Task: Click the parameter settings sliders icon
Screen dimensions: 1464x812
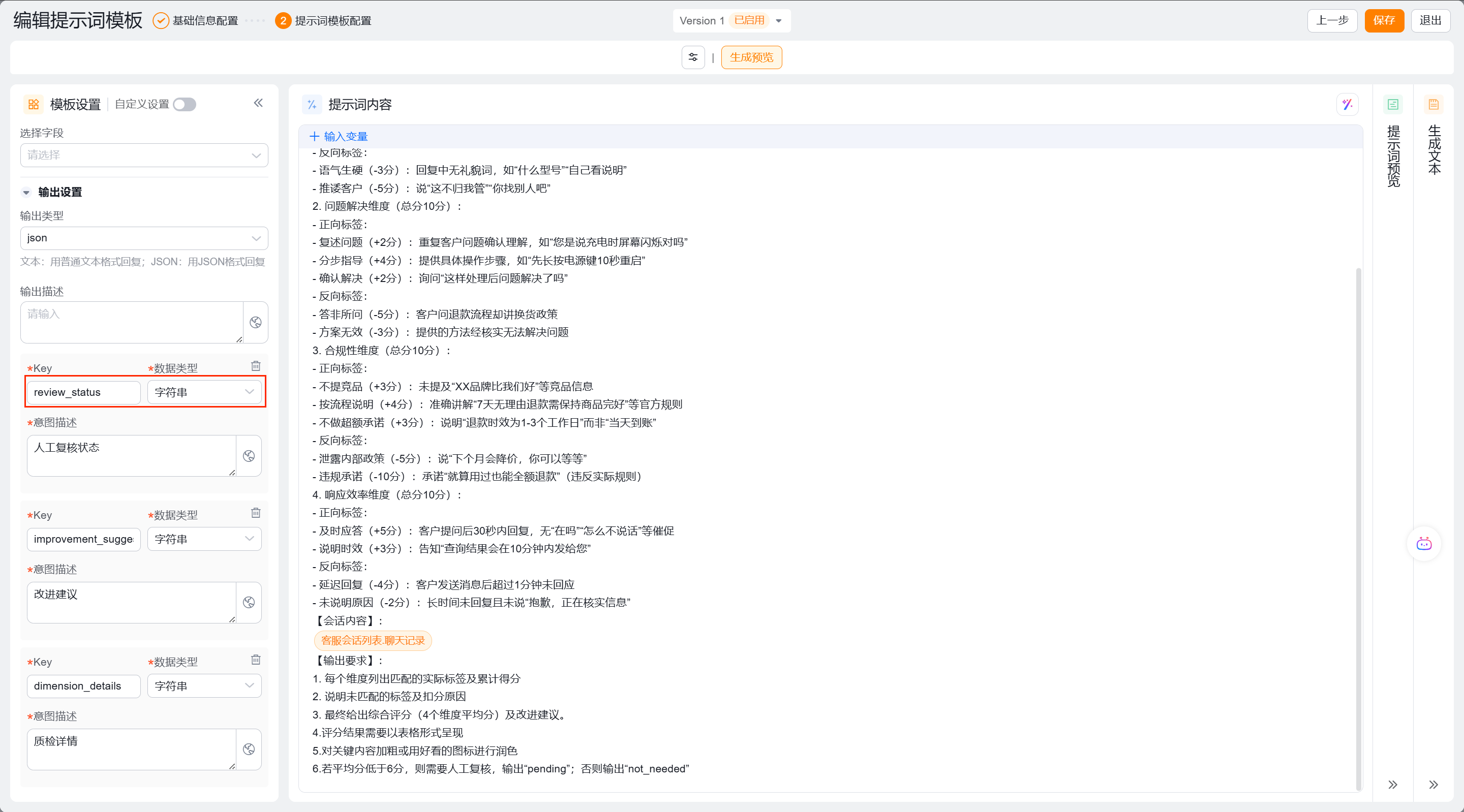Action: click(x=693, y=57)
